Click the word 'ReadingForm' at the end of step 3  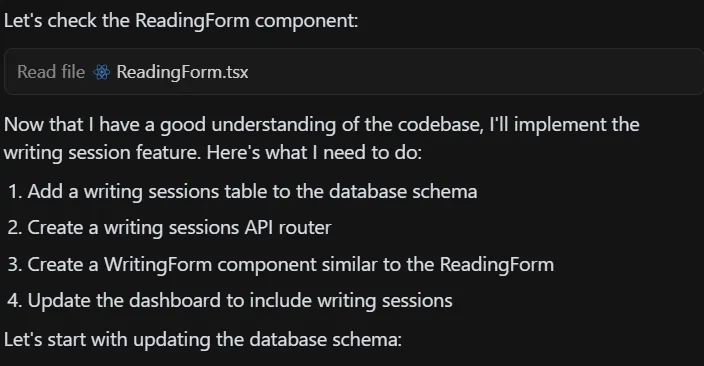click(x=497, y=265)
